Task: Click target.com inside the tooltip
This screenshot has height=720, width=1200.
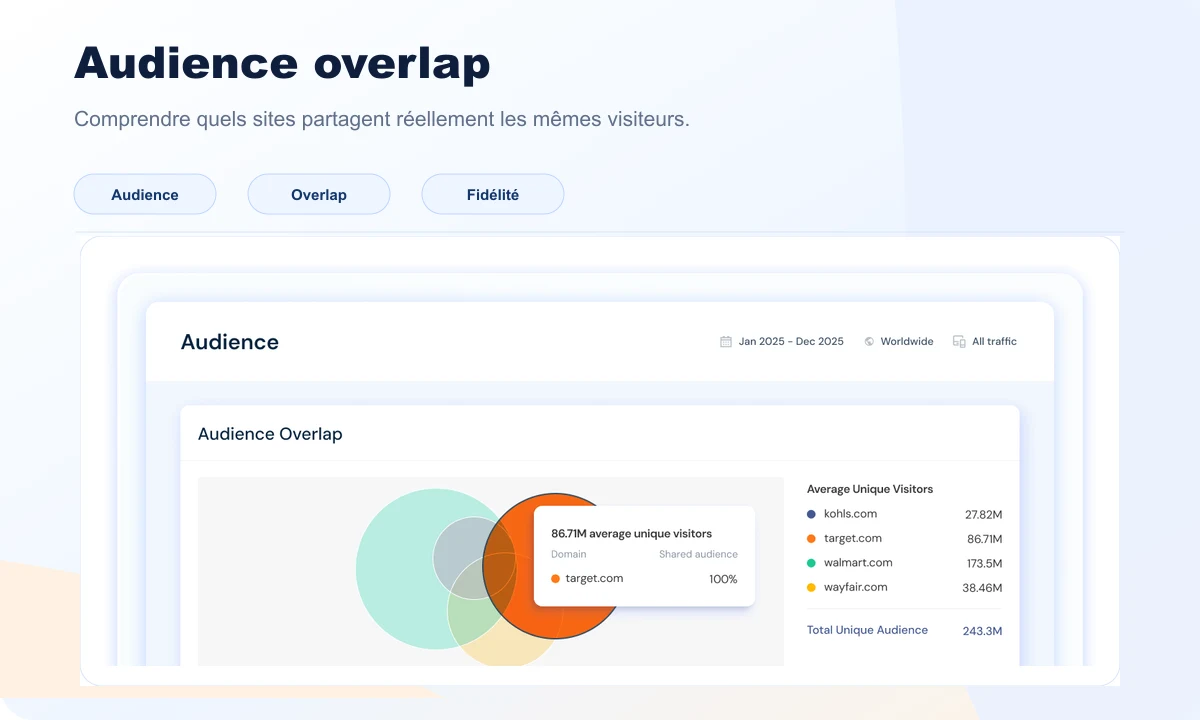Action: tap(594, 579)
